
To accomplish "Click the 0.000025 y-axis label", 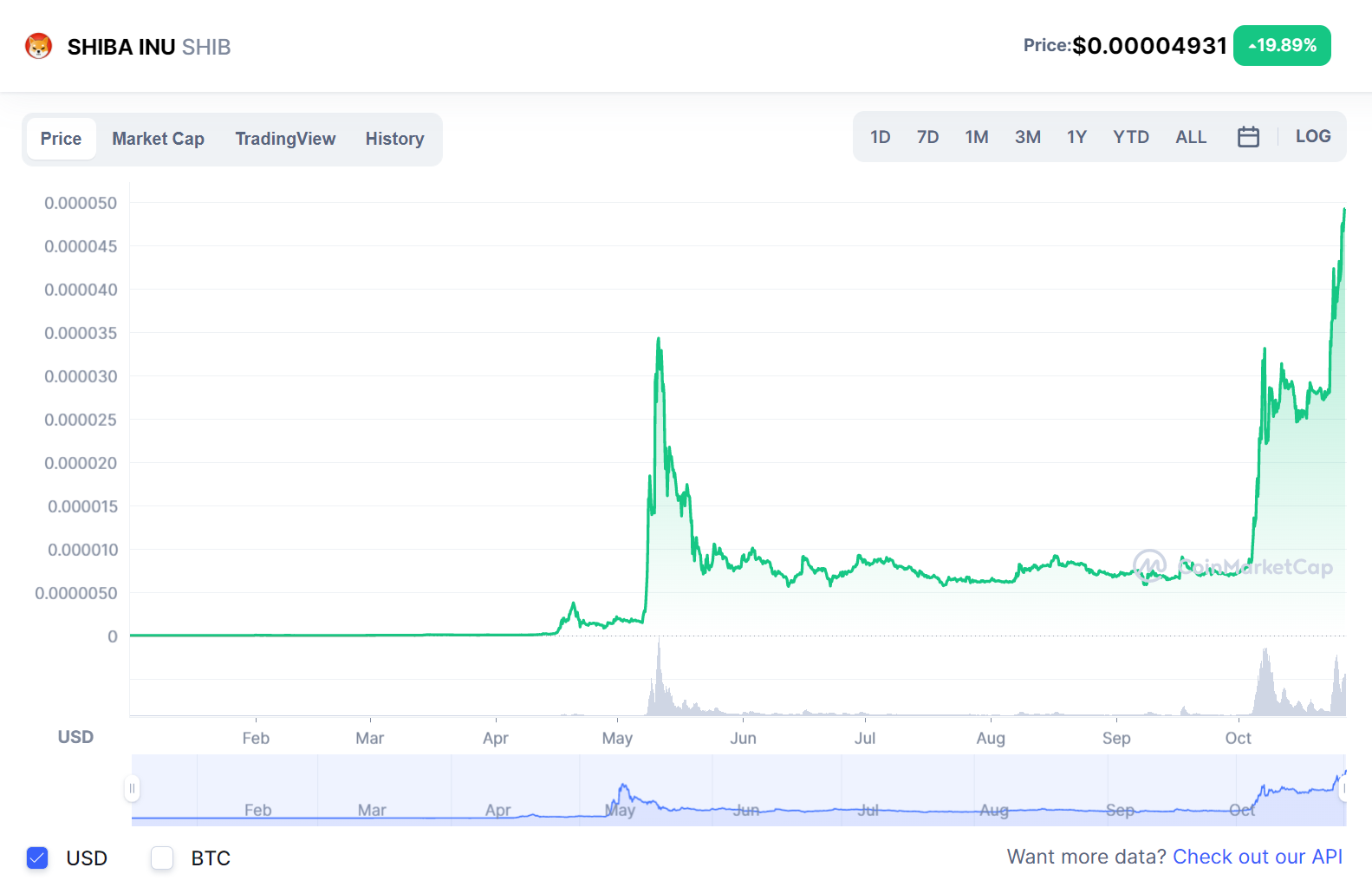I will [81, 420].
